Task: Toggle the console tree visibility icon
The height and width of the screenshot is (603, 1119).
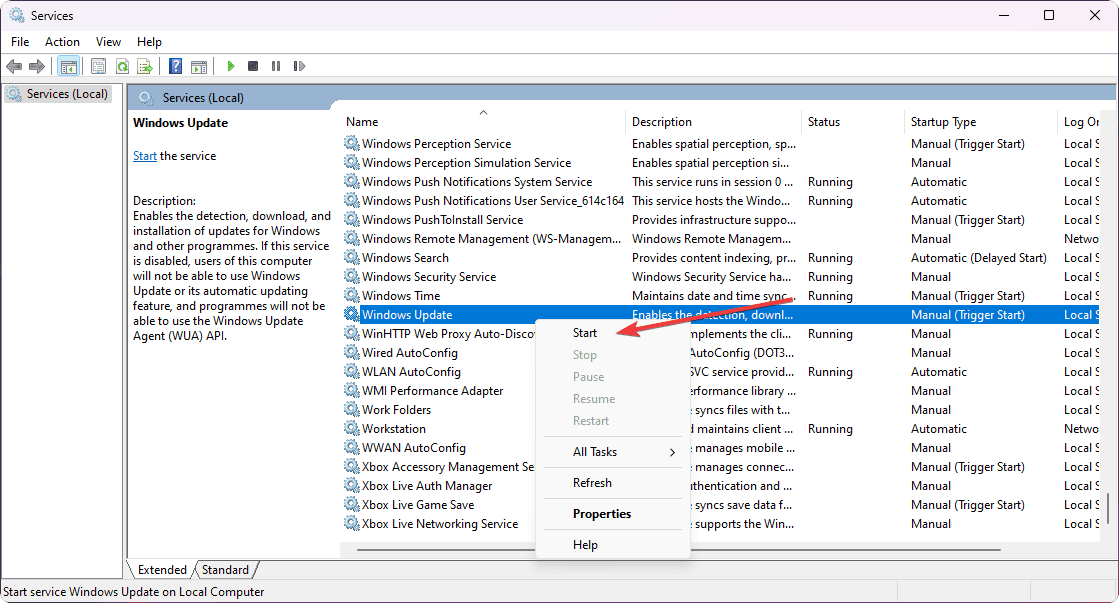Action: coord(68,66)
